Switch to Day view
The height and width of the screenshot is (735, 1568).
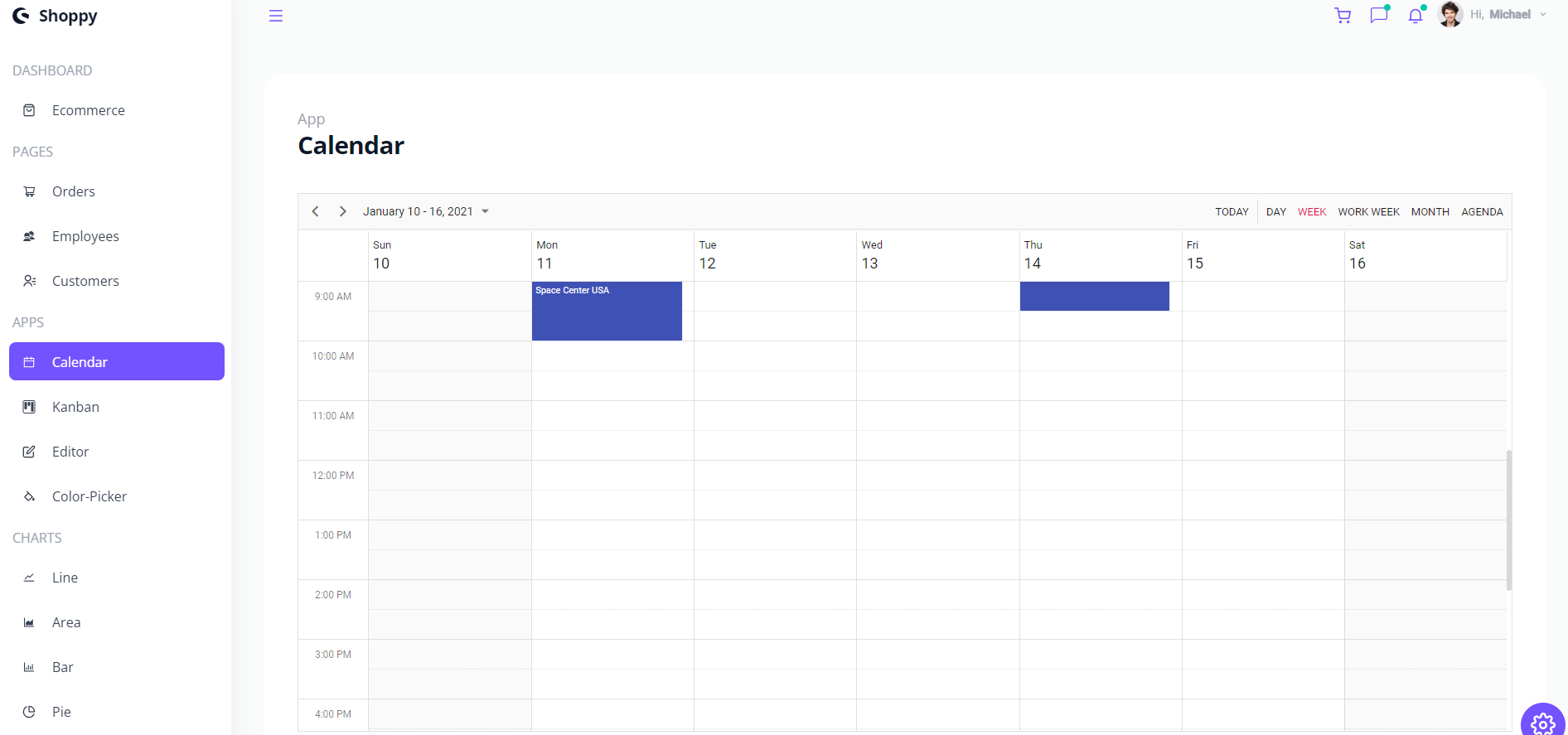[1275, 212]
